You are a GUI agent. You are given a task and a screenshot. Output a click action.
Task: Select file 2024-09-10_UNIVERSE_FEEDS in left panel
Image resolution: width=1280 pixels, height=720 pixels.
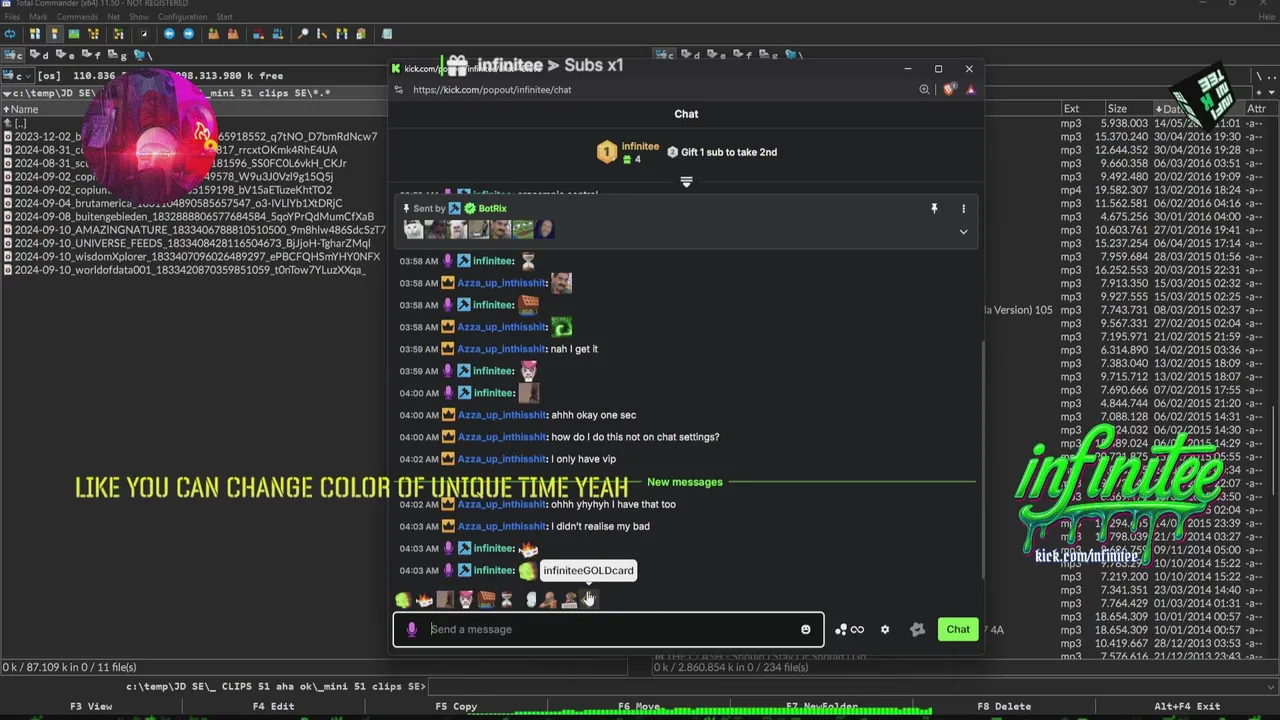click(x=187, y=243)
